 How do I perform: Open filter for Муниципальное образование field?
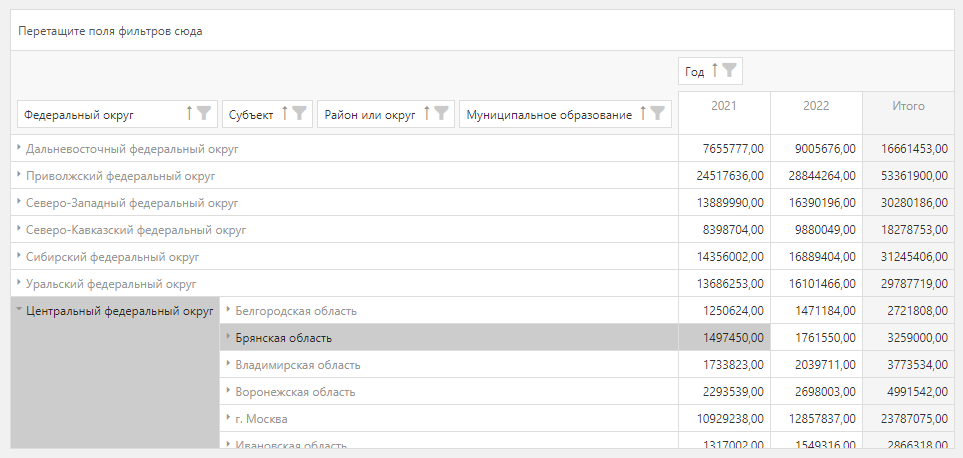[x=657, y=114]
